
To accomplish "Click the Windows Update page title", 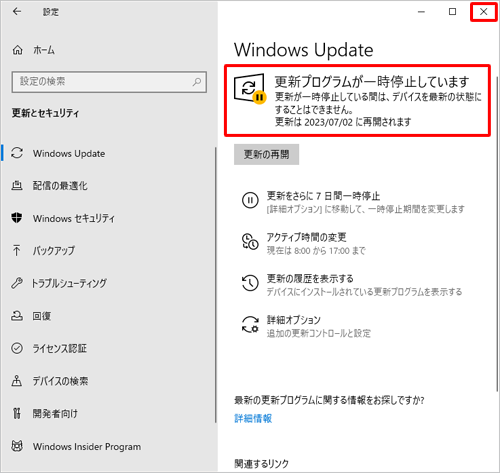I will [x=304, y=50].
